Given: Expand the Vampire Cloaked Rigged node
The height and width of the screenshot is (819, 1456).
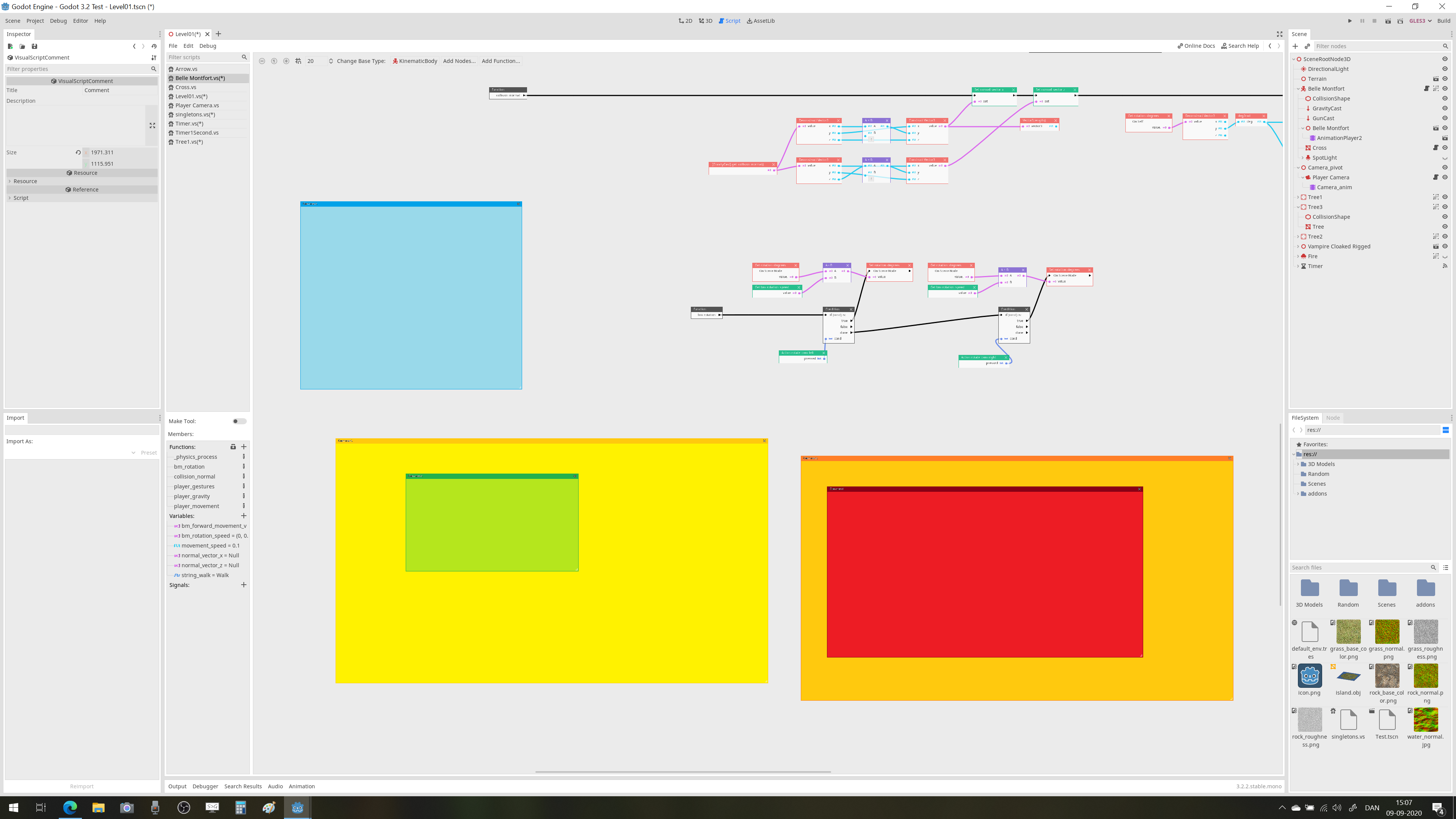Looking at the screenshot, I should click(x=1298, y=246).
